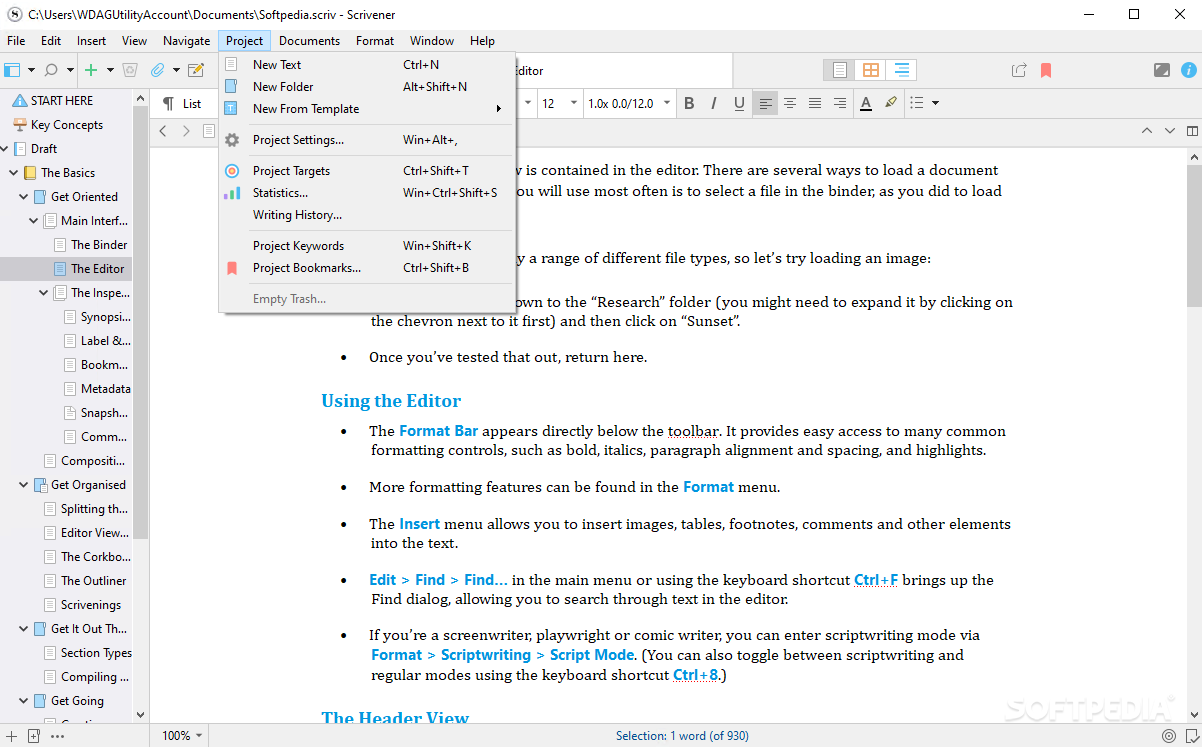Viewport: 1202px width, 747px height.
Task: Open the blue Inspector info icon
Action: [1189, 70]
